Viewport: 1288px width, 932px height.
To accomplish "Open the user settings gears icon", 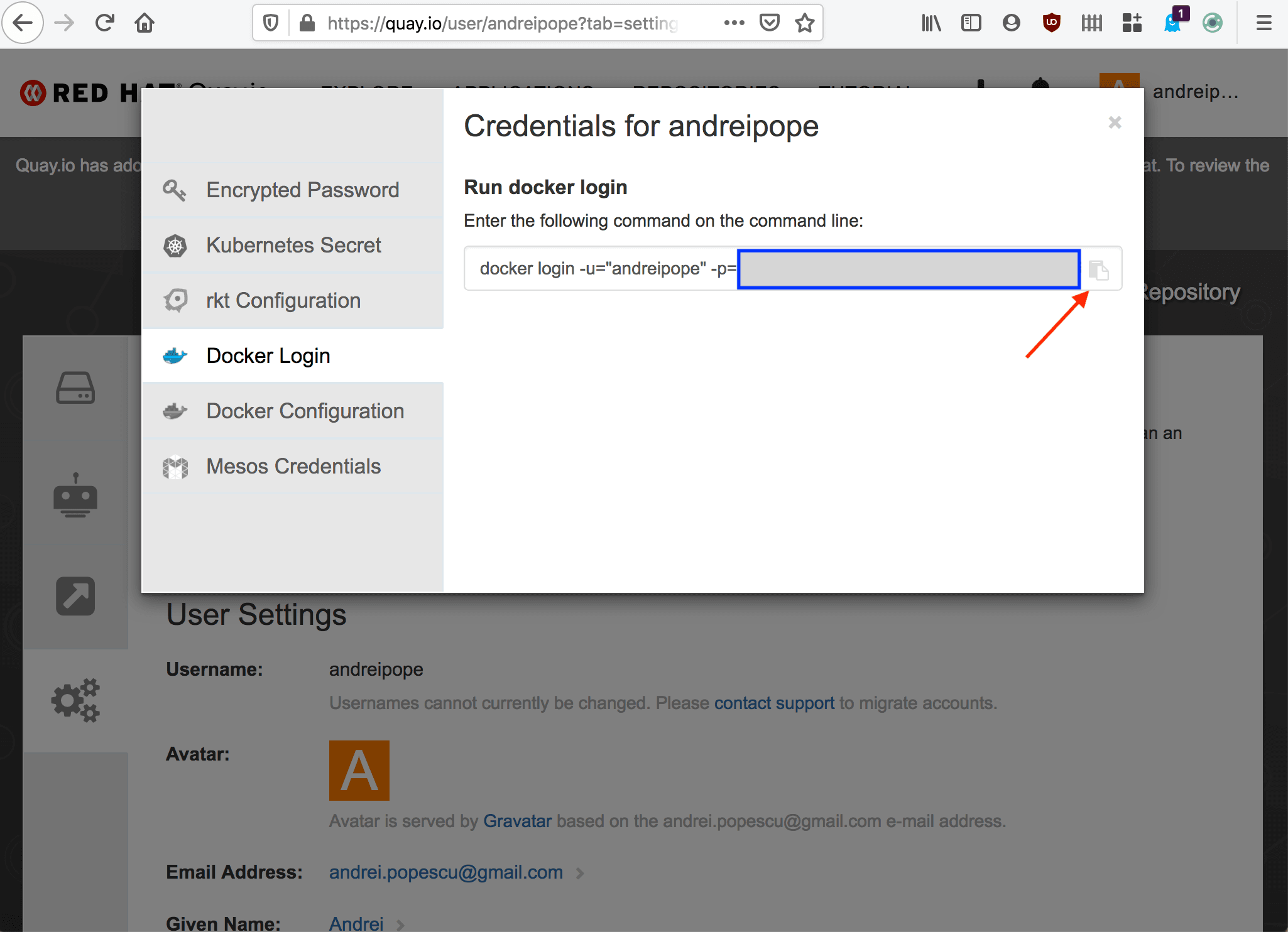I will tap(75, 700).
